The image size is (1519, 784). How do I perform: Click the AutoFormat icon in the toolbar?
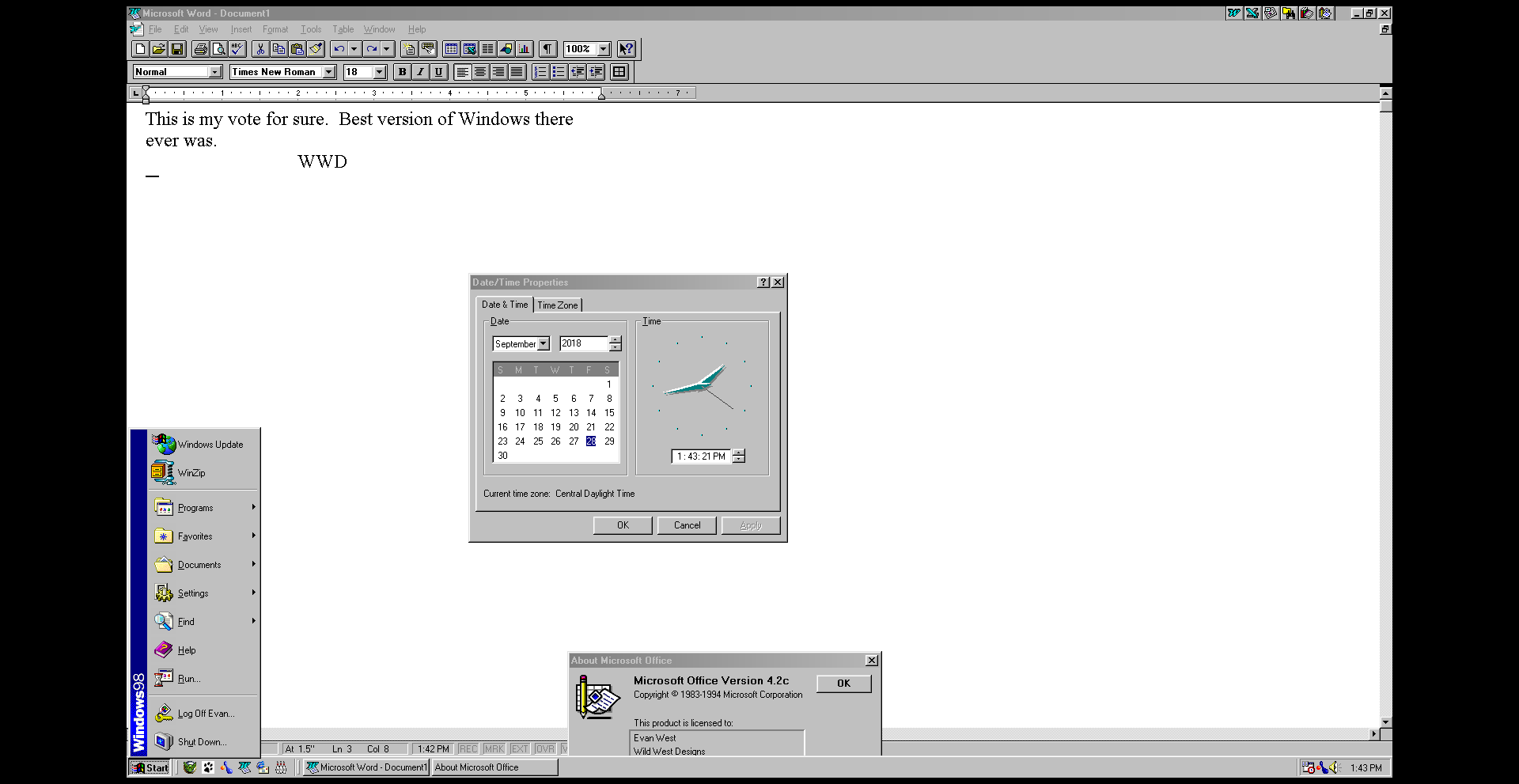point(410,49)
